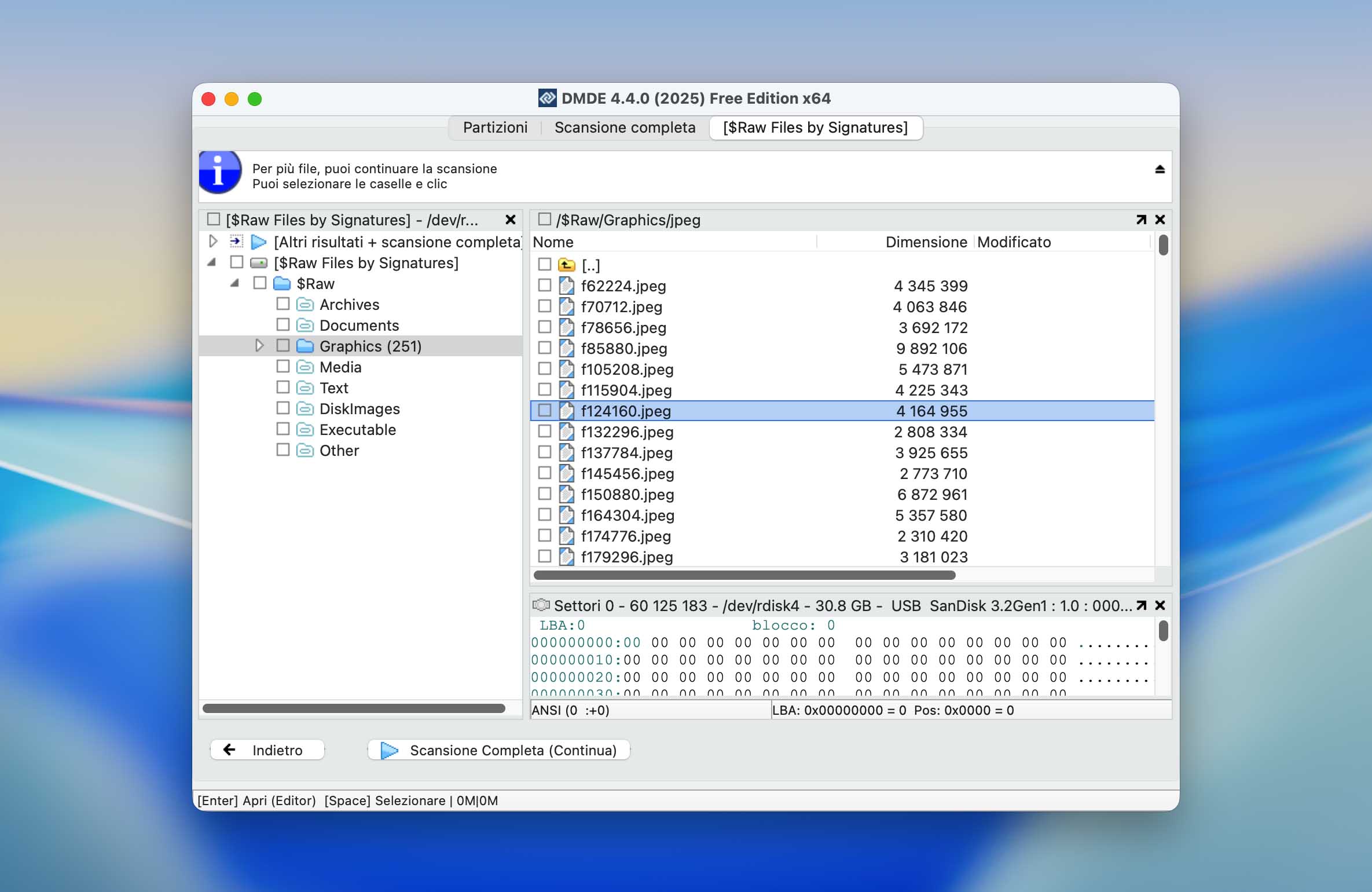Check the $Raw folder checkbox
Image resolution: width=1372 pixels, height=892 pixels.
coord(259,283)
